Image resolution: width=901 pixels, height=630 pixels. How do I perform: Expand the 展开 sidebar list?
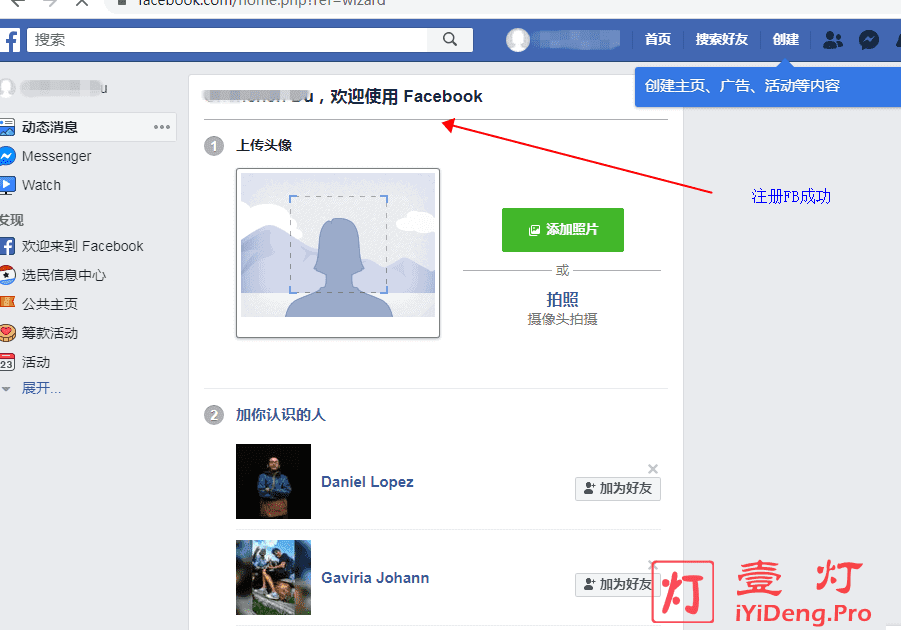pos(41,388)
